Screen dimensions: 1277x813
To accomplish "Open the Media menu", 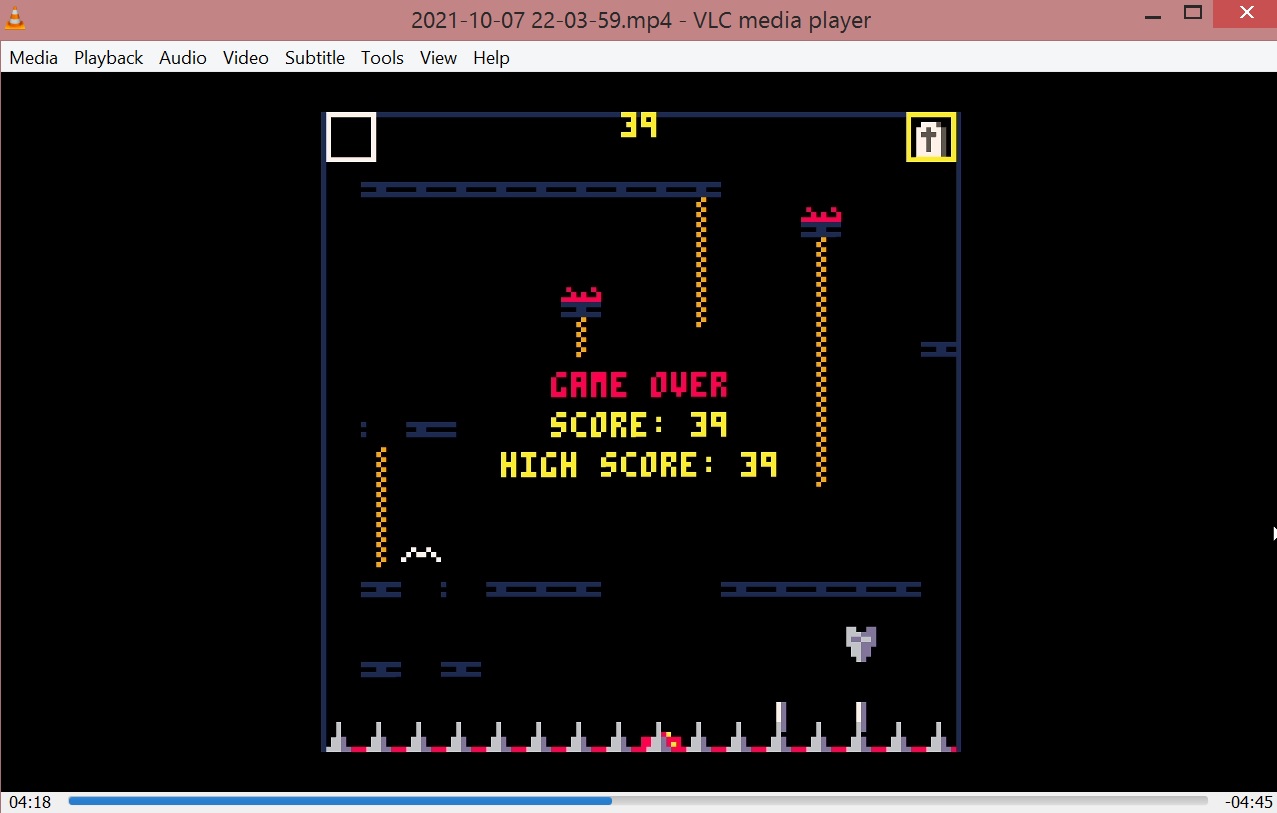I will (34, 58).
